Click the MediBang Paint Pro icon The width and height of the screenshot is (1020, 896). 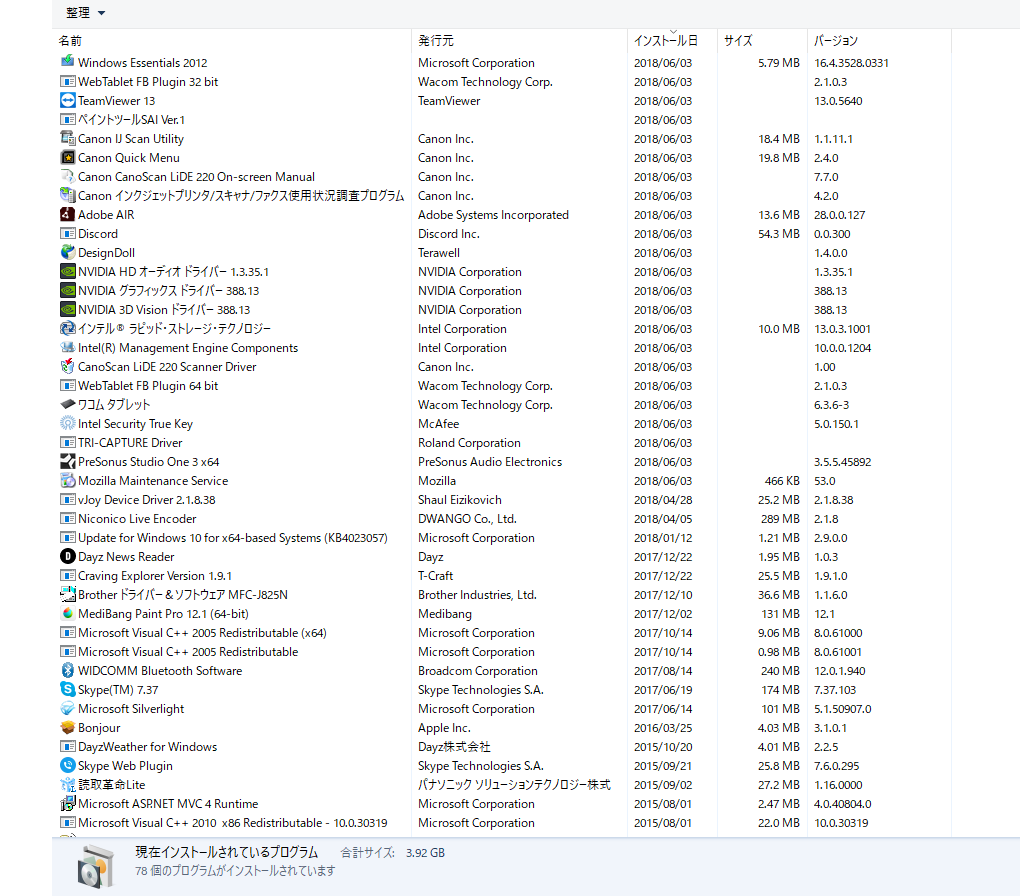[x=68, y=613]
